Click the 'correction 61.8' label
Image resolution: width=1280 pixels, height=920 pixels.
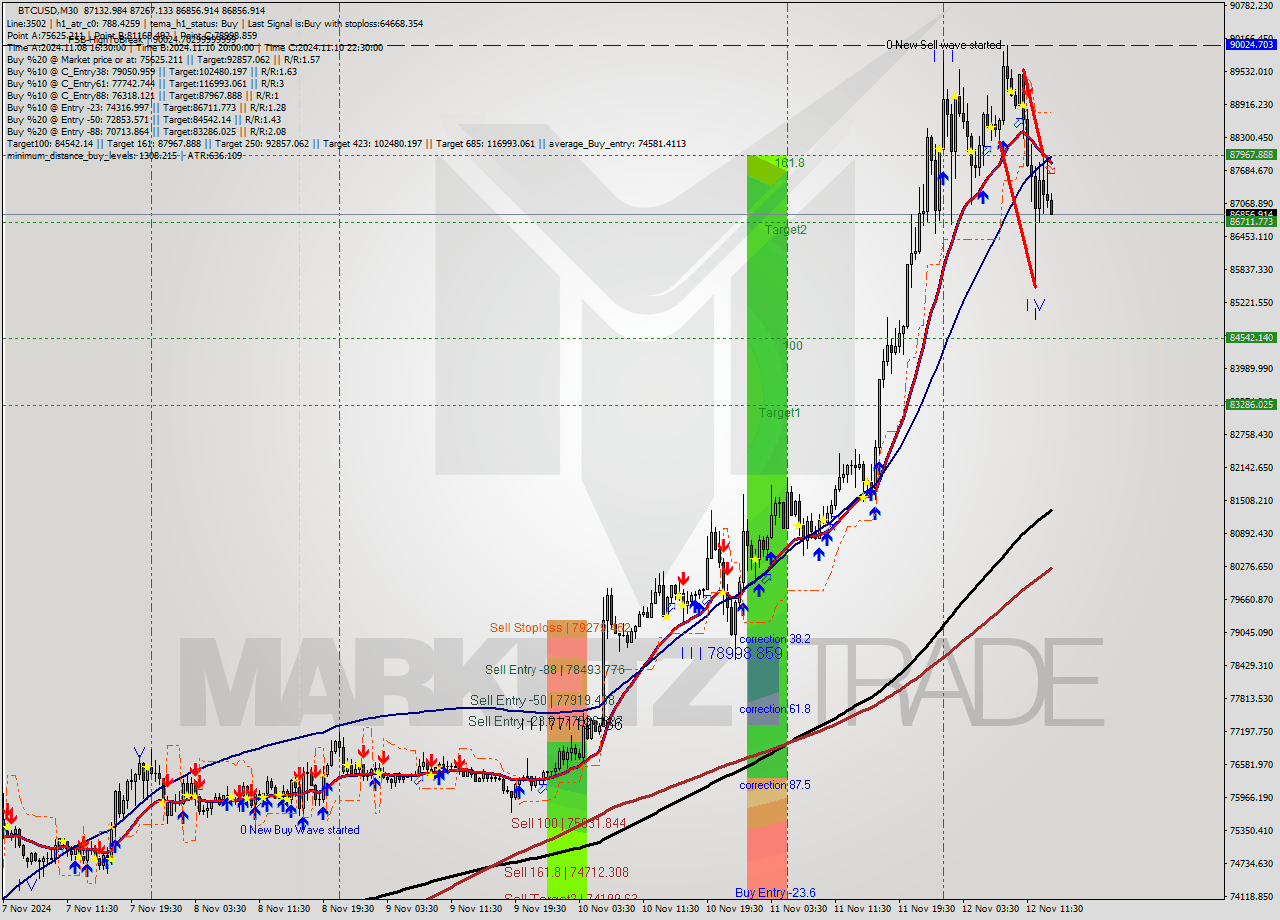pyautogui.click(x=775, y=709)
